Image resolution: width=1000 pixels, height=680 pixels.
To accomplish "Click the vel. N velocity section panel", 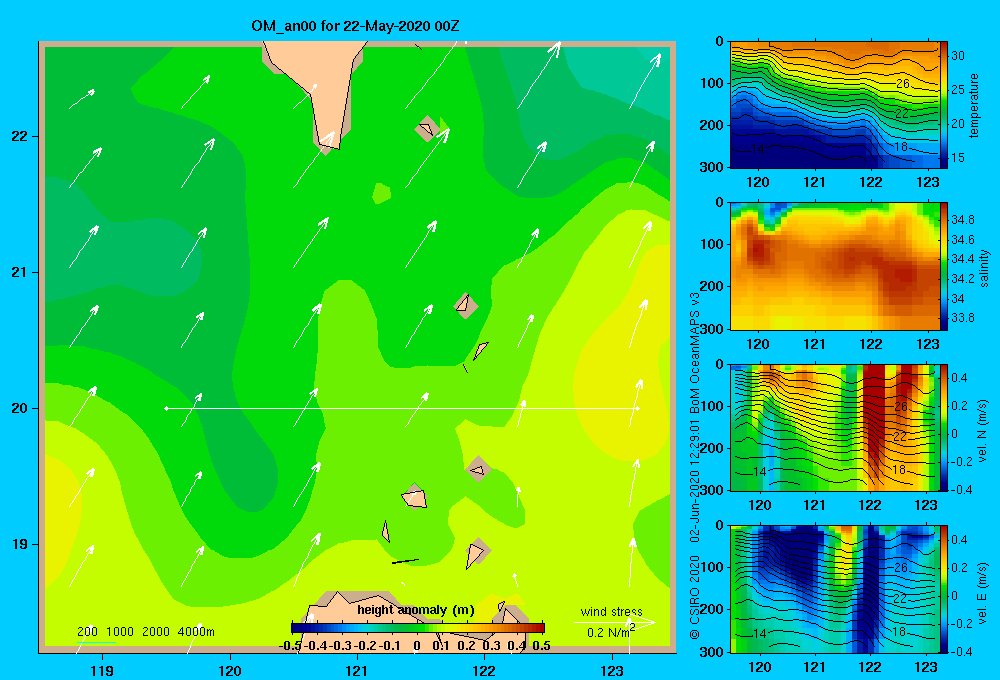I will coord(835,427).
